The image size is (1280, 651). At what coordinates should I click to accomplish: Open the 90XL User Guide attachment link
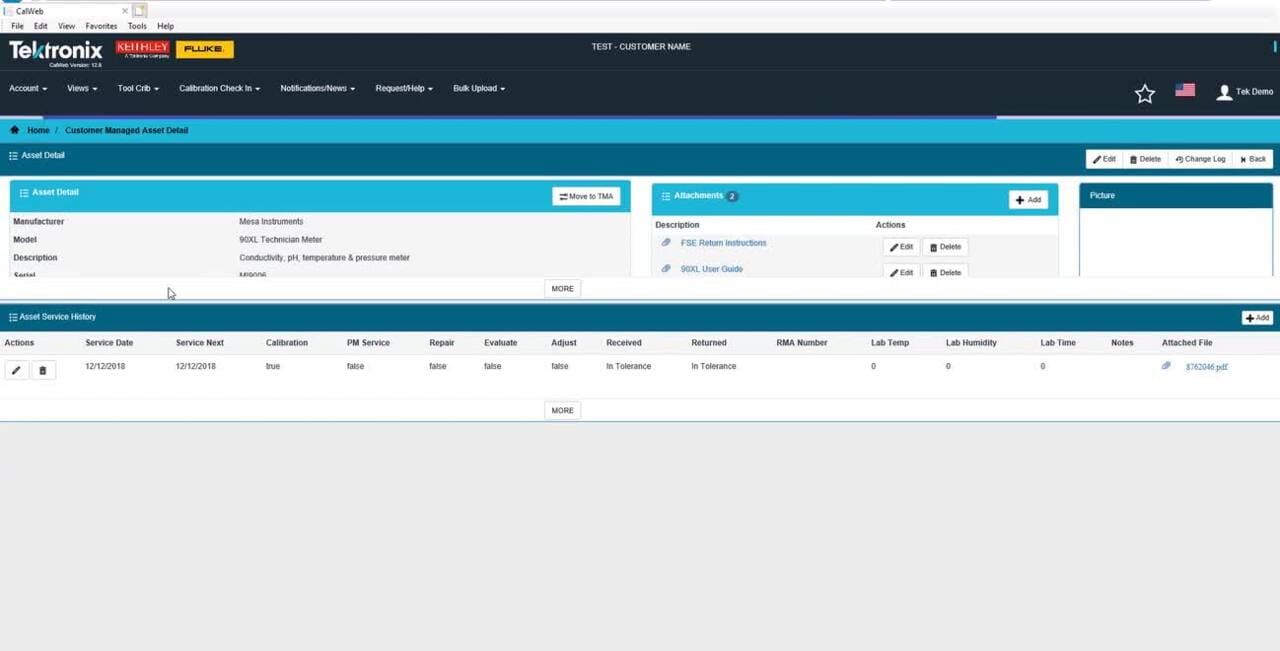pos(711,269)
